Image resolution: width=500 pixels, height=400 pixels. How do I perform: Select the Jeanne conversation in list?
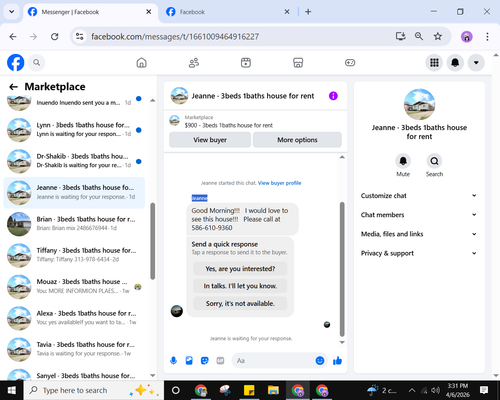click(x=74, y=192)
